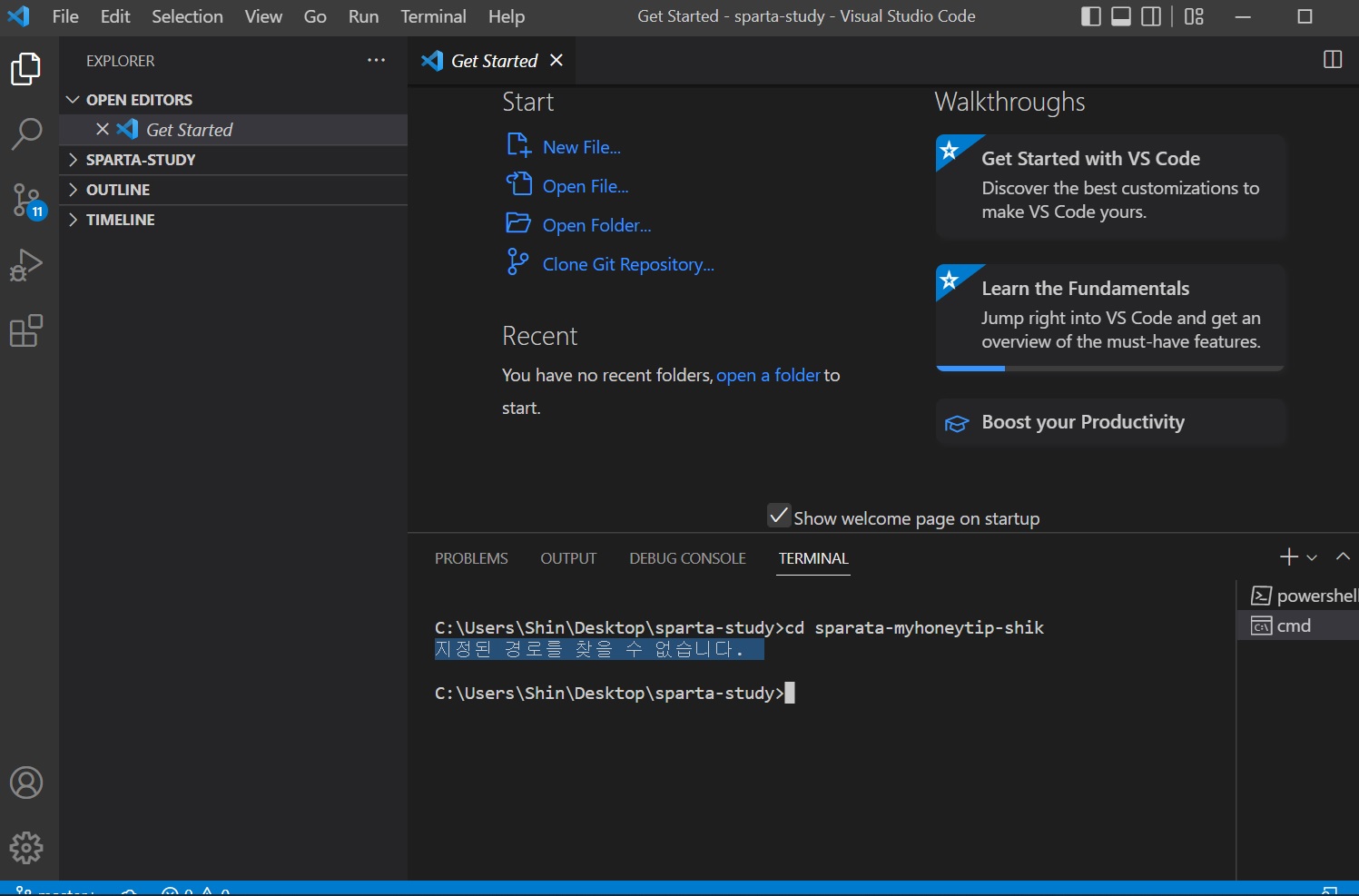The height and width of the screenshot is (896, 1359).
Task: Open the Customize Layout icon
Action: coord(1195,16)
